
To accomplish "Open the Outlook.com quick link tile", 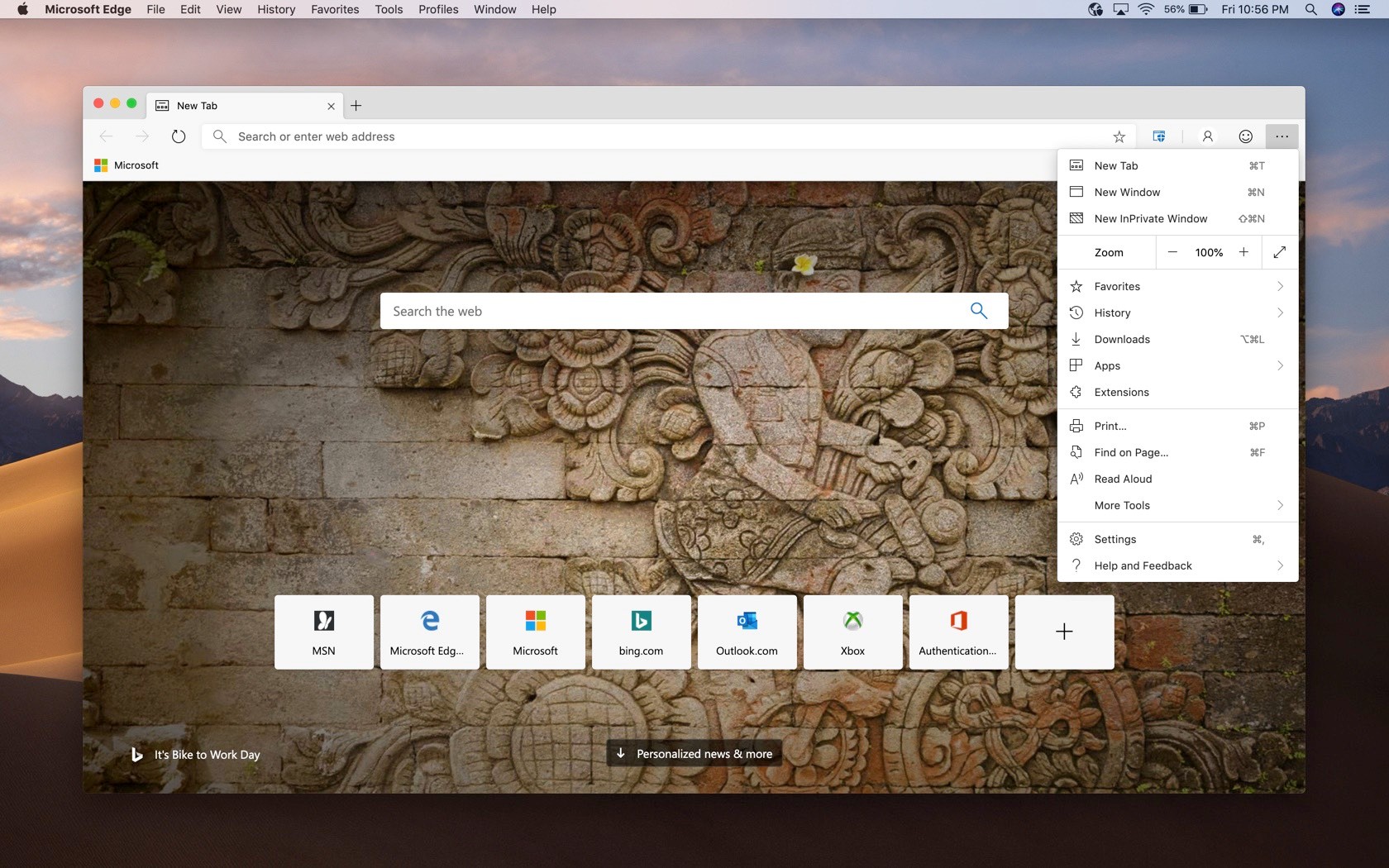I will (747, 632).
